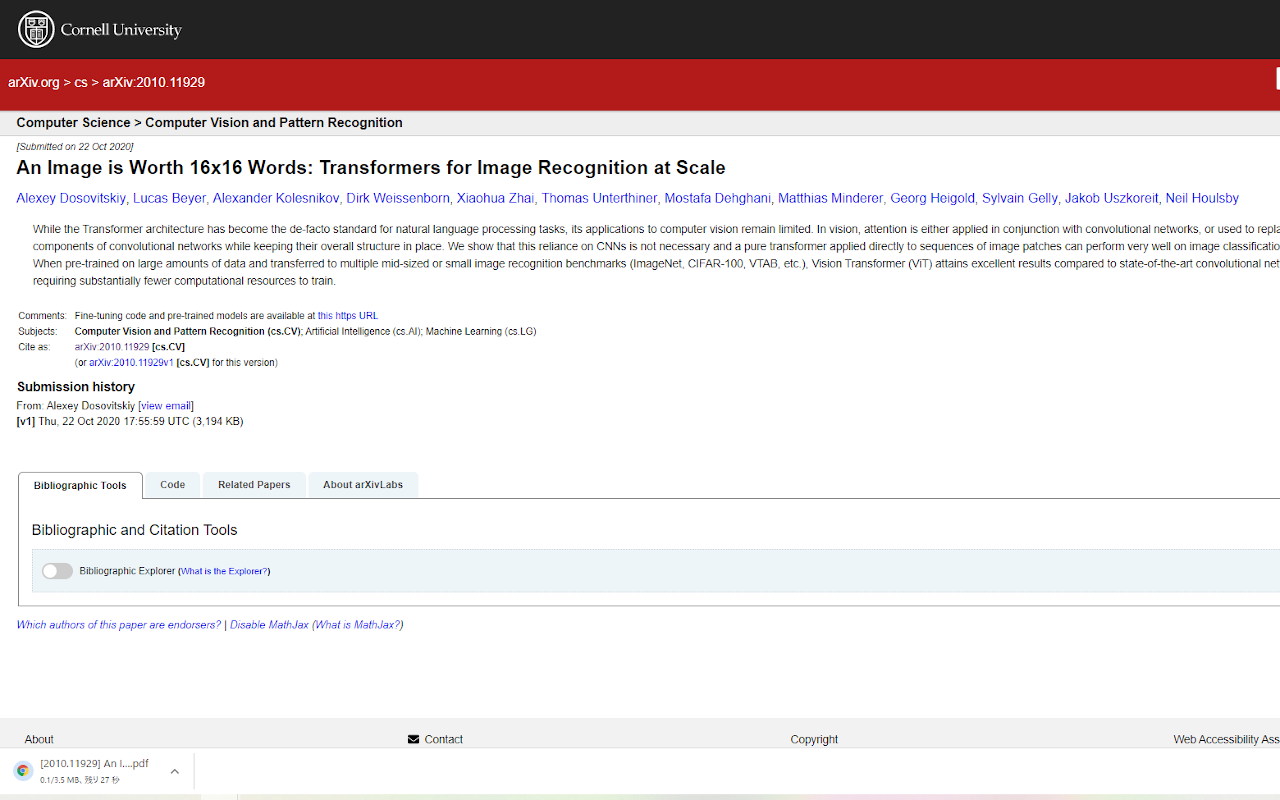The width and height of the screenshot is (1280, 800).
Task: Open the Computer Vision and Pattern Recognition link
Action: (273, 122)
